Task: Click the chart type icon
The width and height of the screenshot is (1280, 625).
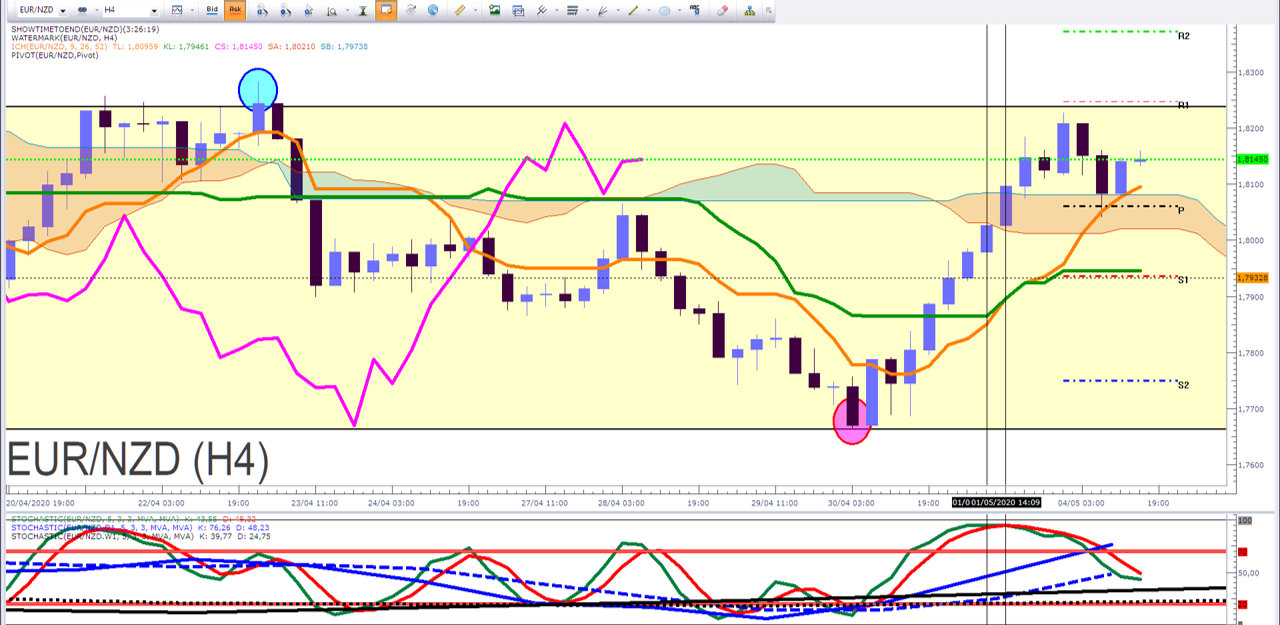Action: (177, 10)
